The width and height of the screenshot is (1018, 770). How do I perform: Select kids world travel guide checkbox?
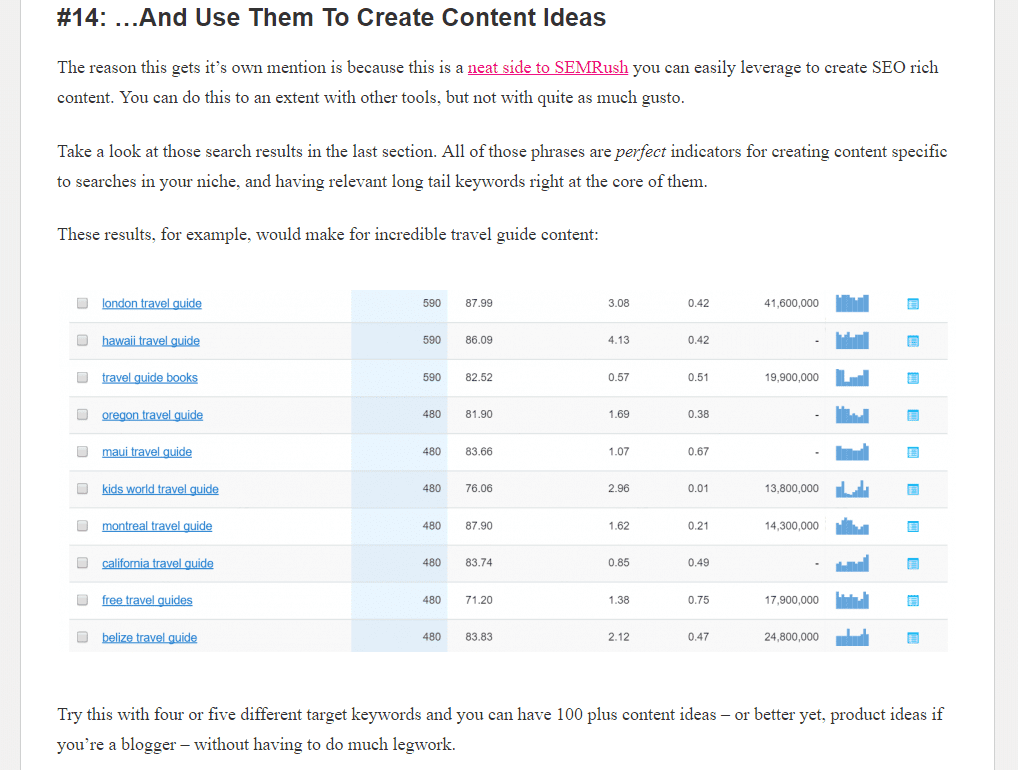click(x=82, y=488)
